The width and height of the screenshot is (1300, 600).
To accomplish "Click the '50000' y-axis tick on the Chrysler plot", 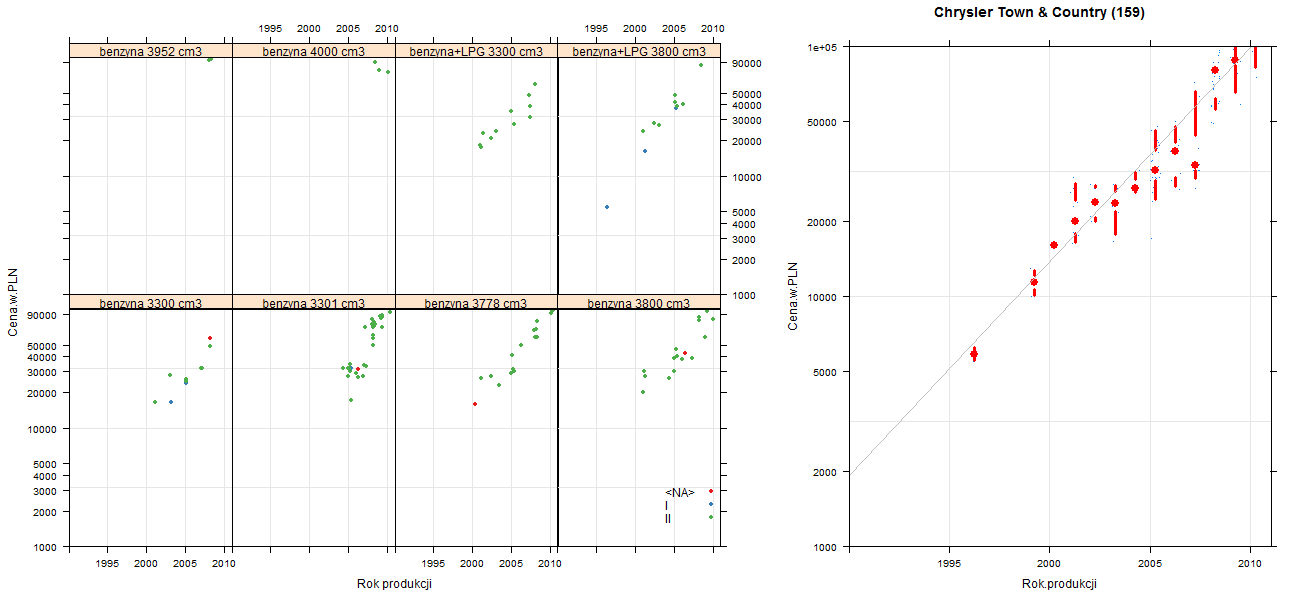I will tap(824, 122).
